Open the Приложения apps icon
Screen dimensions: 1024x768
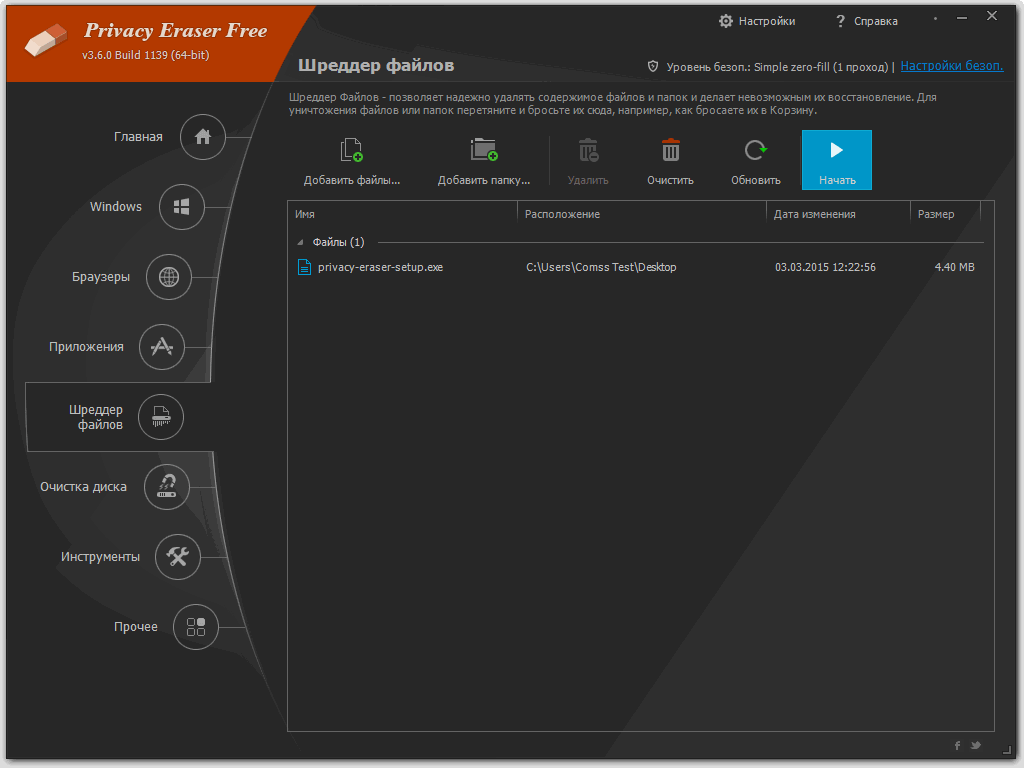[x=162, y=347]
